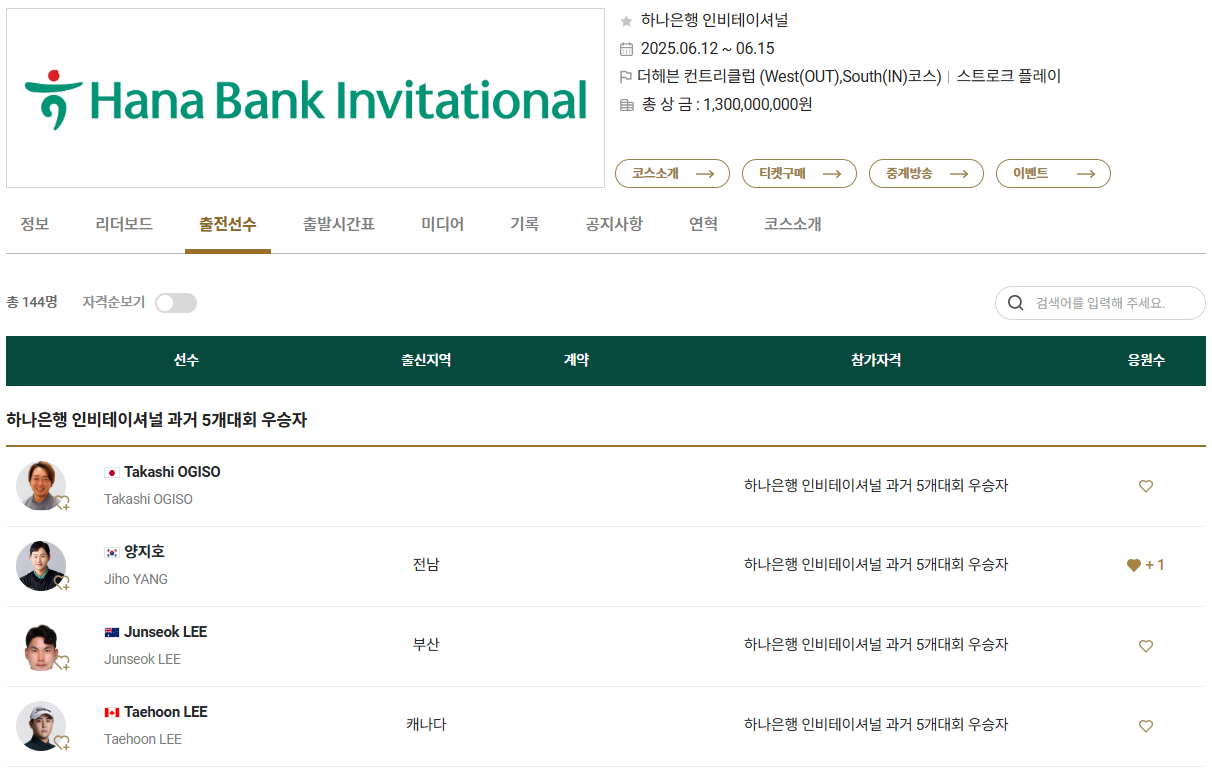Open Takashi OGISO player name link
Image resolution: width=1212 pixels, height=773 pixels.
click(x=172, y=472)
